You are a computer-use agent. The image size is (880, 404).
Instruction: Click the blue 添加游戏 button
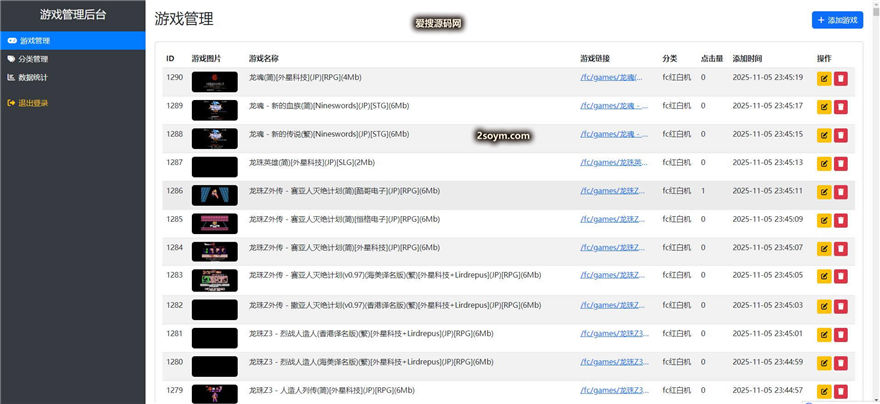tap(837, 20)
